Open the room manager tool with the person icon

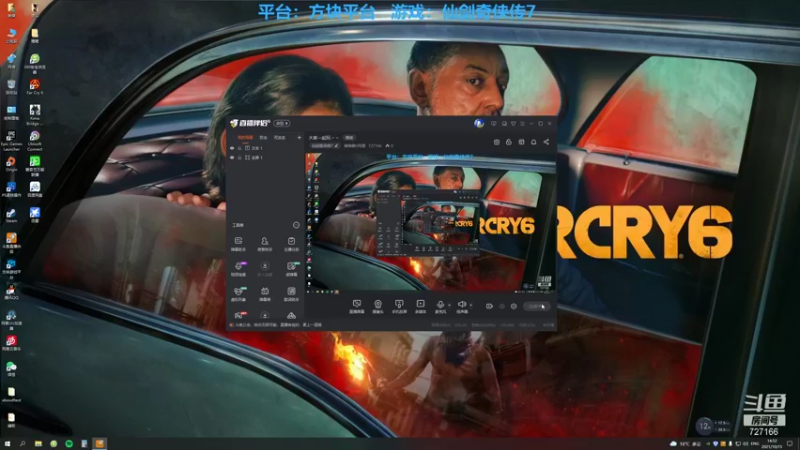265,244
